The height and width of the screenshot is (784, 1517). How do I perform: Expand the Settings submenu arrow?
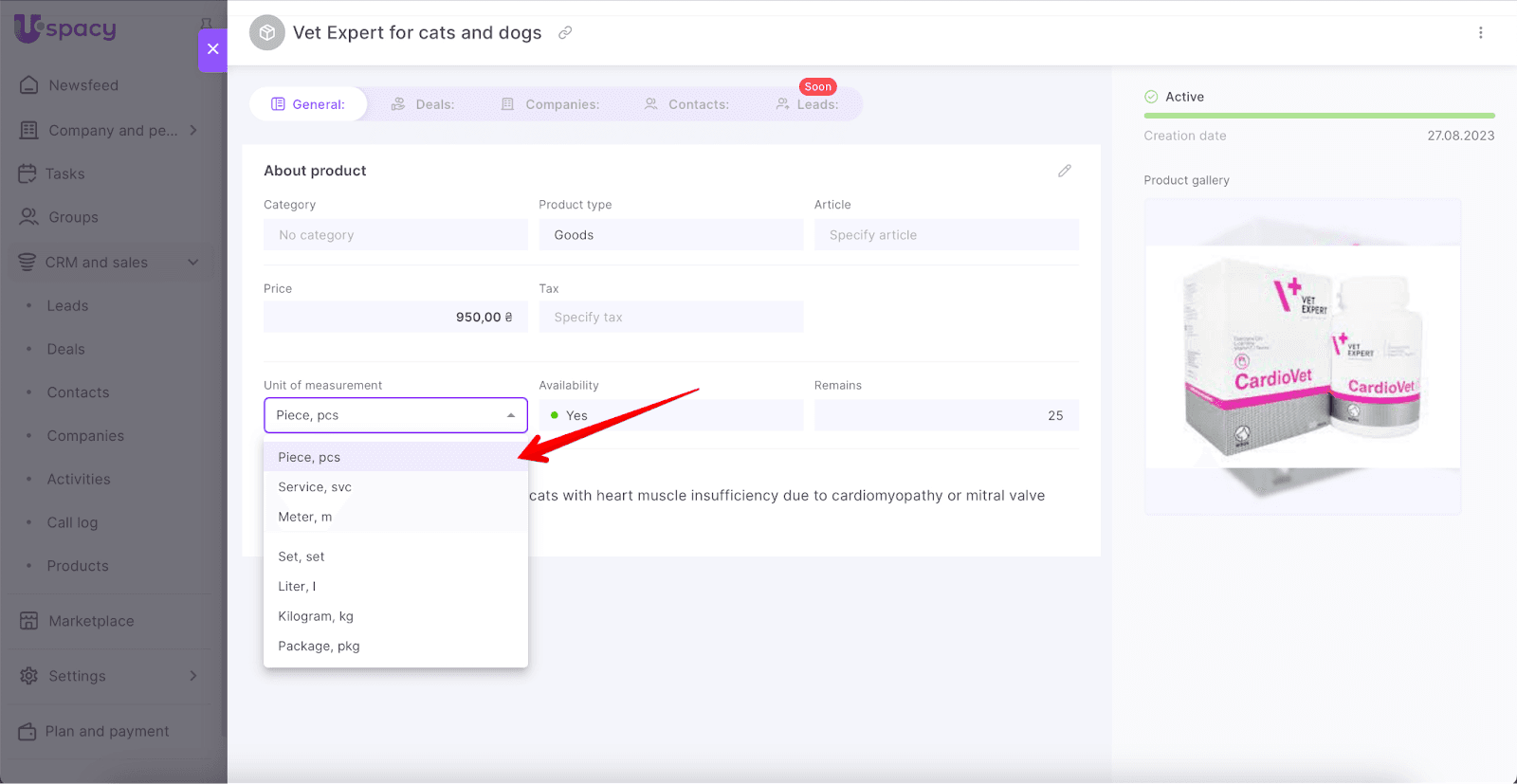[x=193, y=676]
